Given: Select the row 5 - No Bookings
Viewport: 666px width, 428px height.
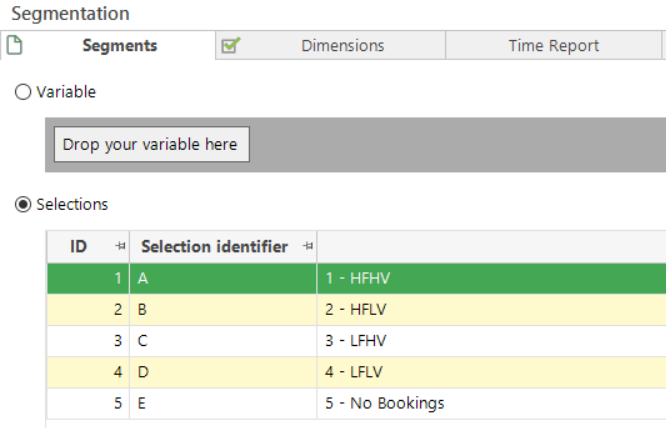Looking at the screenshot, I should click(356, 403).
